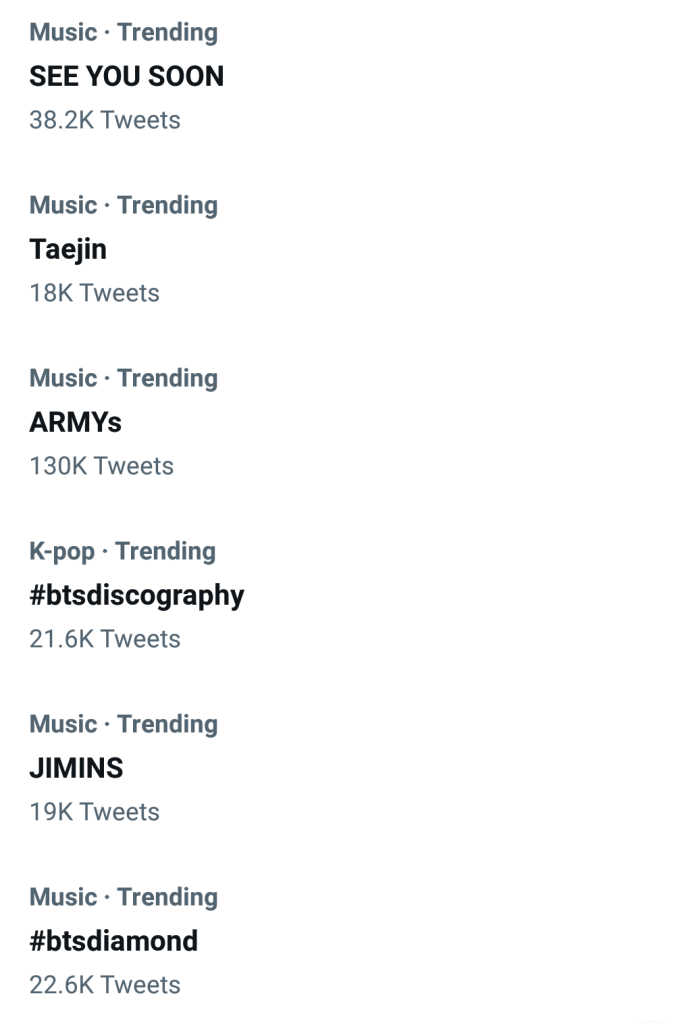Click the word Trending beside K-pop
Screen dimensions: 682x1023
pyautogui.click(x=165, y=551)
